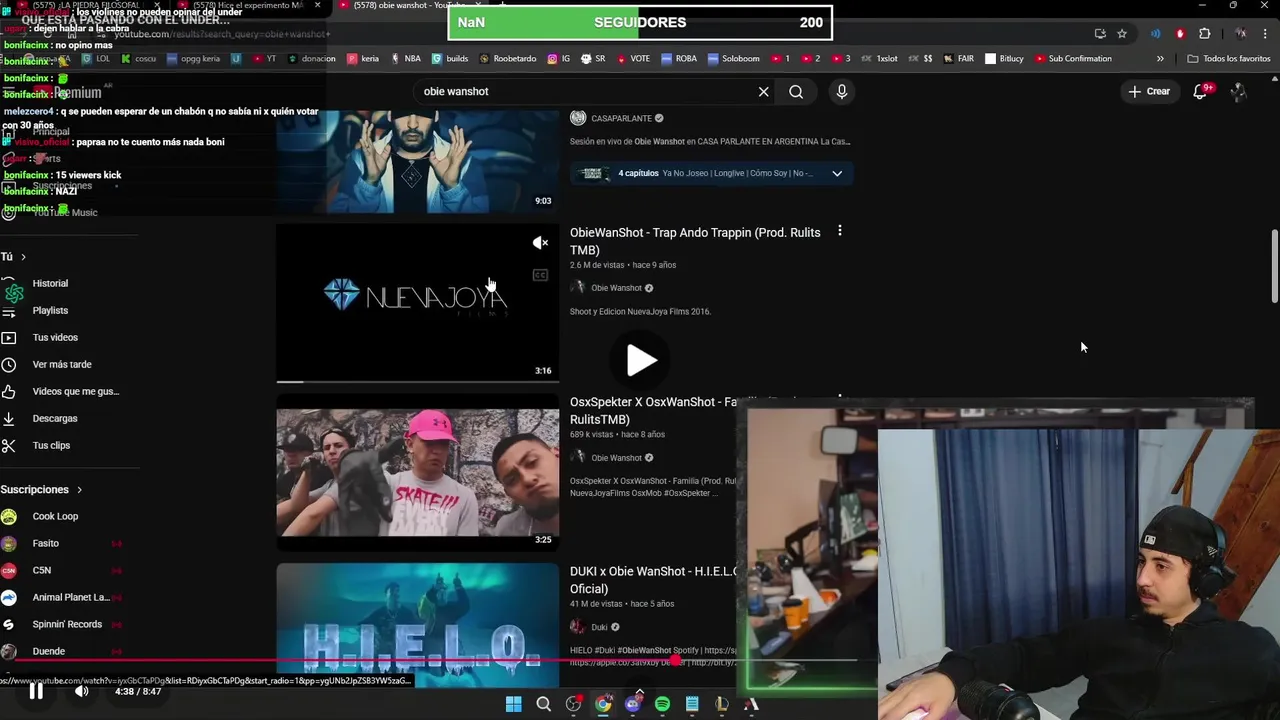Image resolution: width=1280 pixels, height=720 pixels.
Task: Expand the '4 capítulos' chapters chevron
Action: point(837,173)
